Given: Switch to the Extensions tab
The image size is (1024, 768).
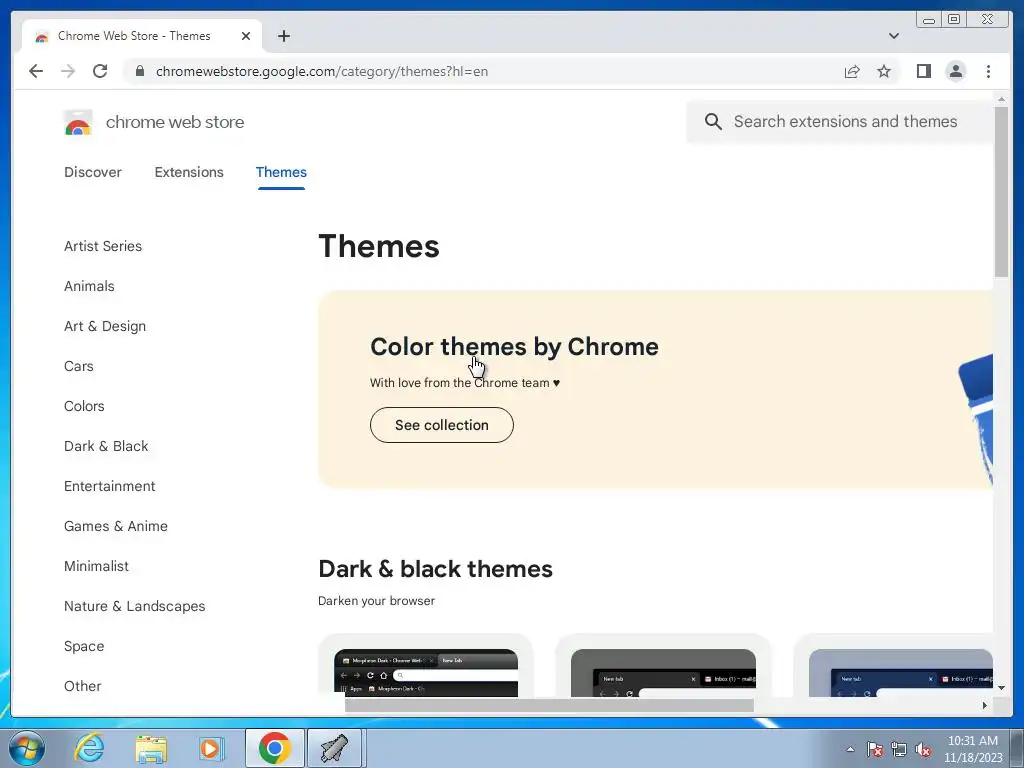Looking at the screenshot, I should (x=189, y=172).
